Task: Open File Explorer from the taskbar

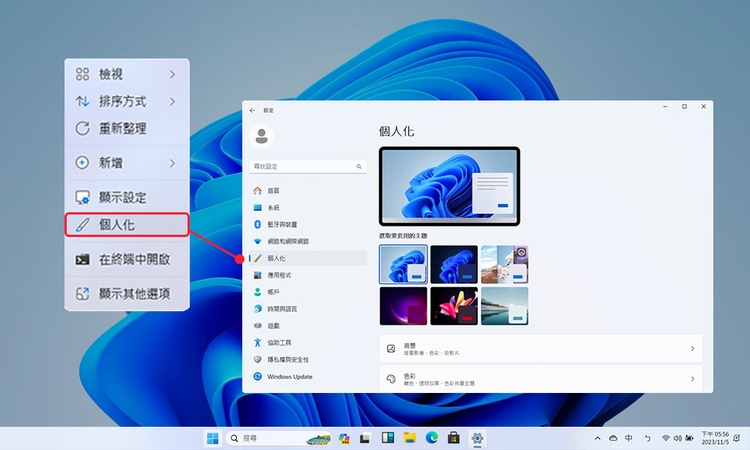Action: point(410,438)
